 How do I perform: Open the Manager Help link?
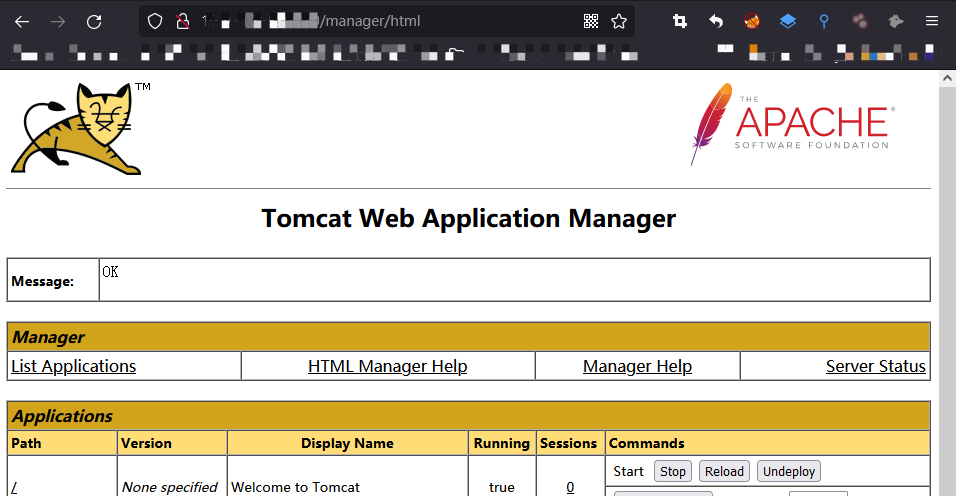tap(637, 366)
